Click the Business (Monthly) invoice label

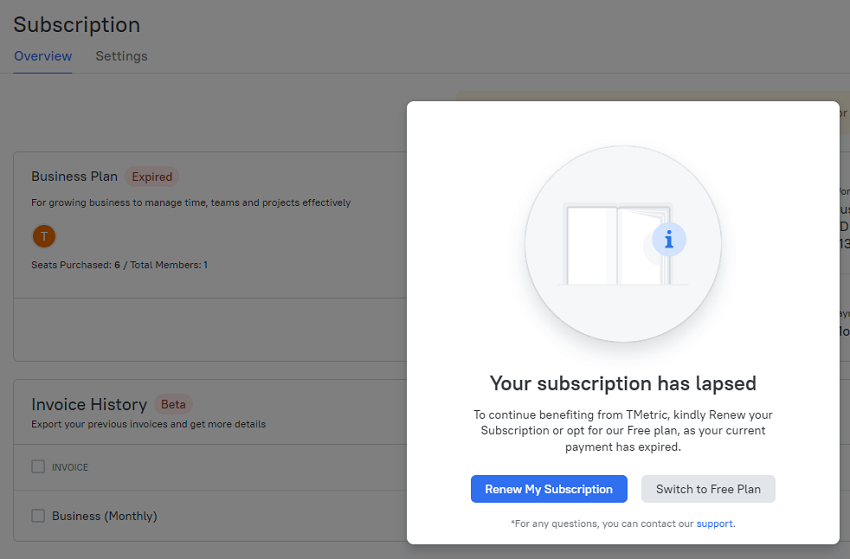tap(105, 516)
